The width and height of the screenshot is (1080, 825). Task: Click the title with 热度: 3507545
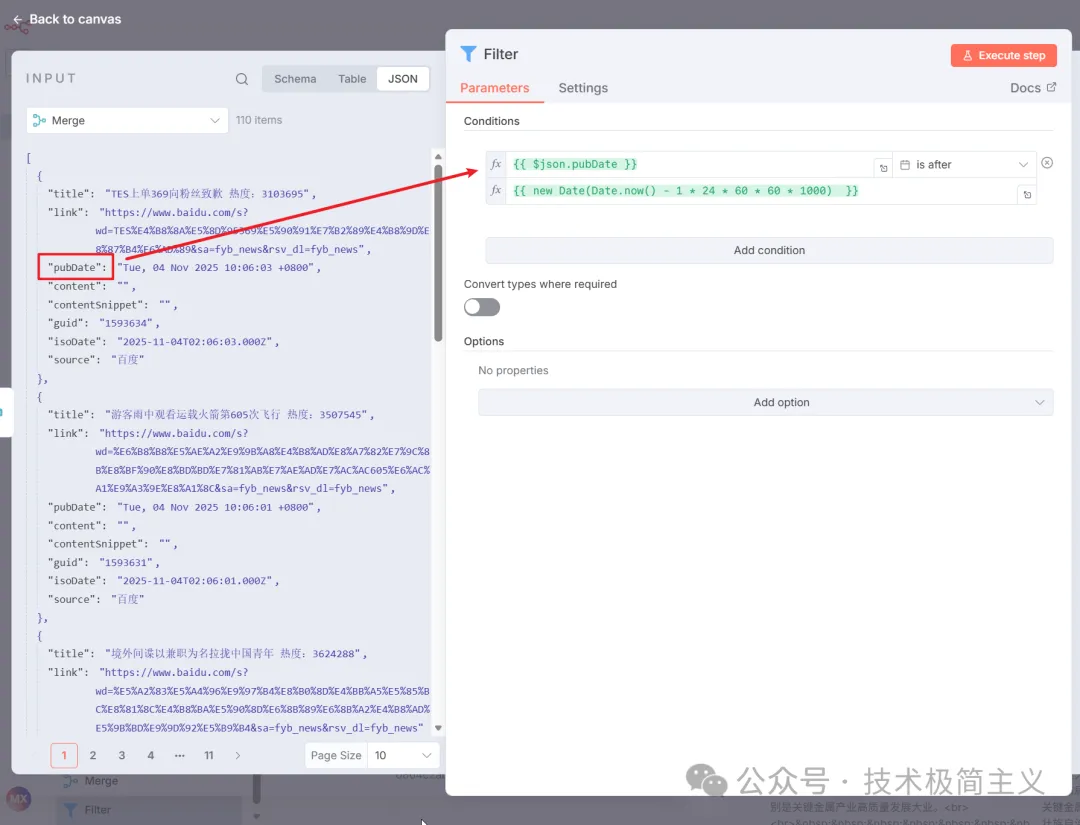coord(236,415)
